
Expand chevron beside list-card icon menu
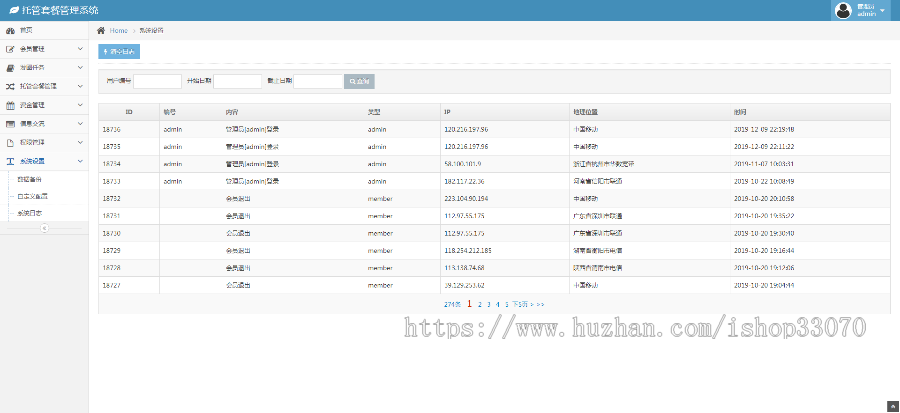pos(80,124)
